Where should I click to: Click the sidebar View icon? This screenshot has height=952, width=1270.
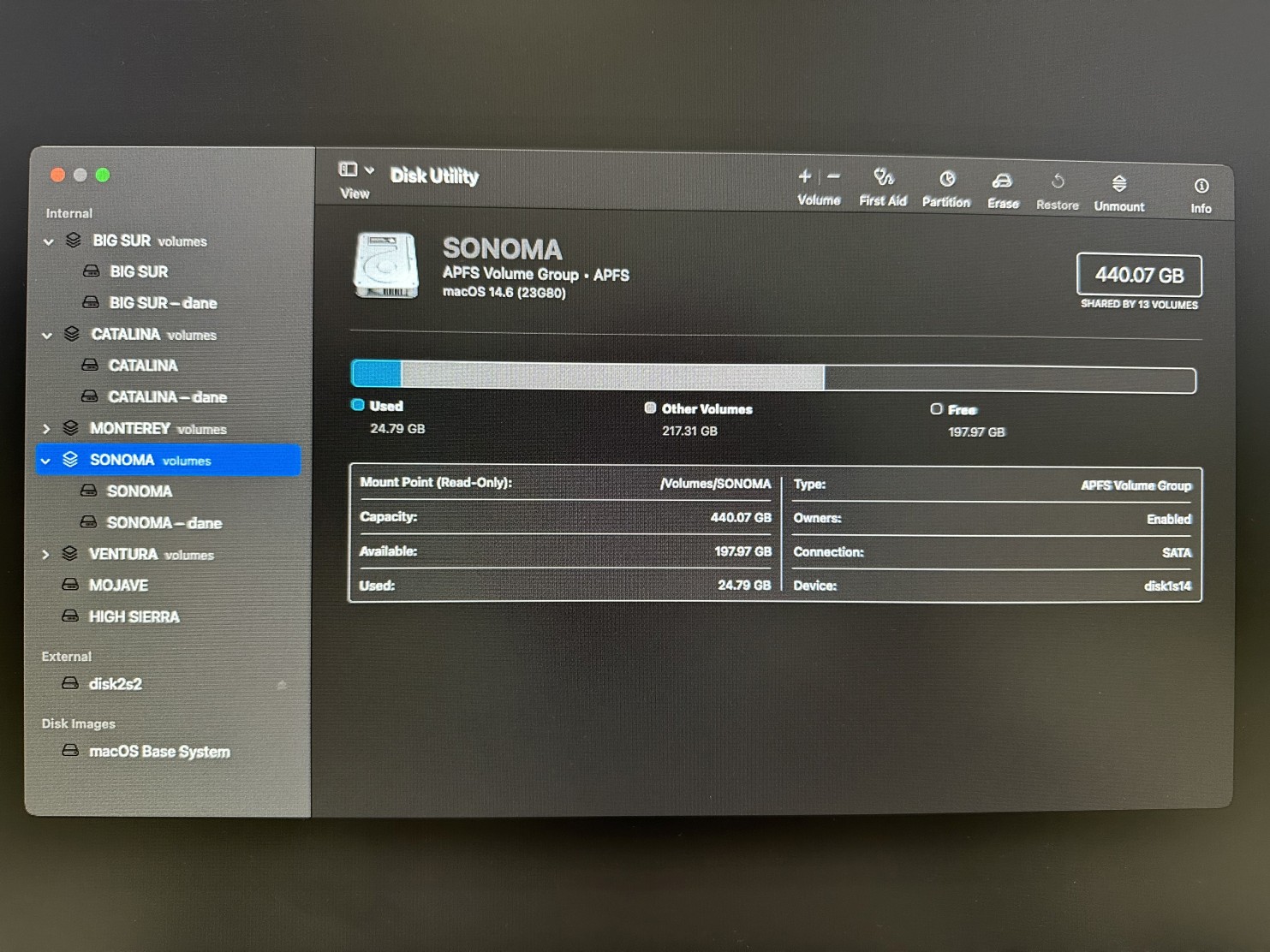click(348, 170)
